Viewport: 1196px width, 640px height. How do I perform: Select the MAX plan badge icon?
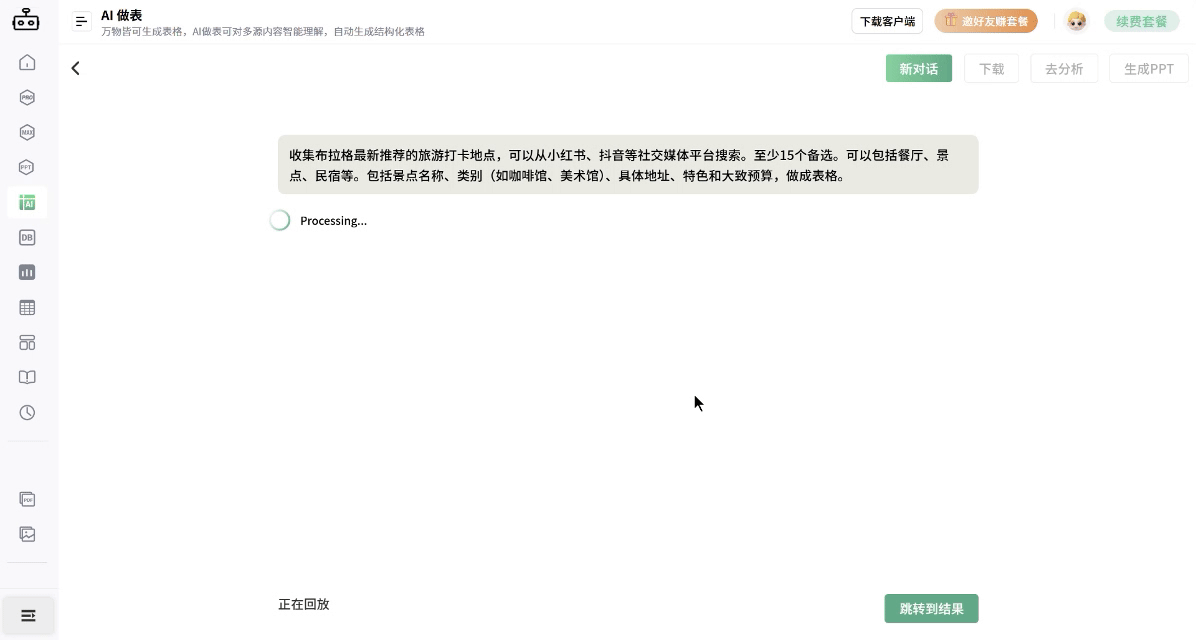[x=26, y=132]
